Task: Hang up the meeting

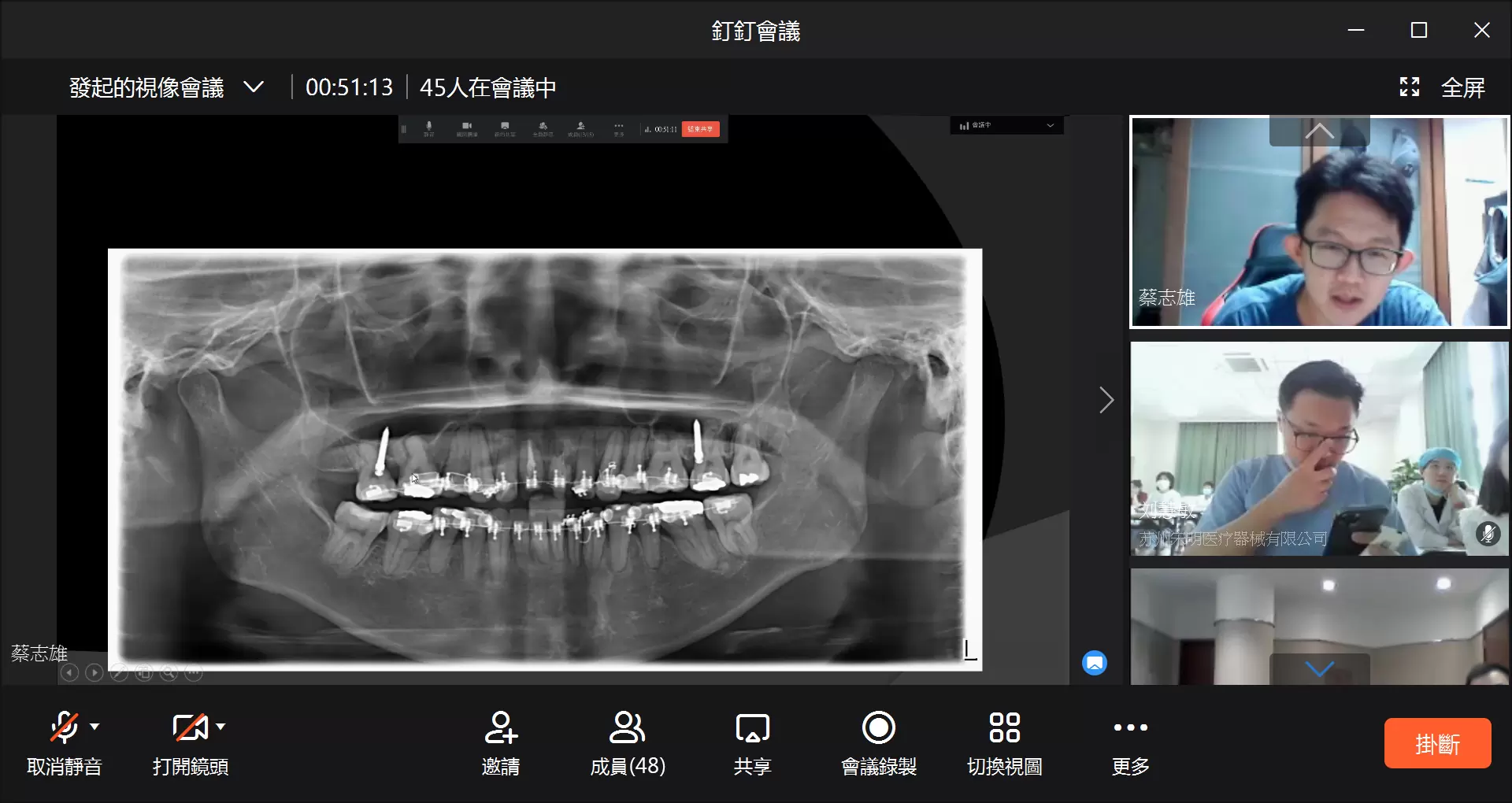Action: (1437, 743)
